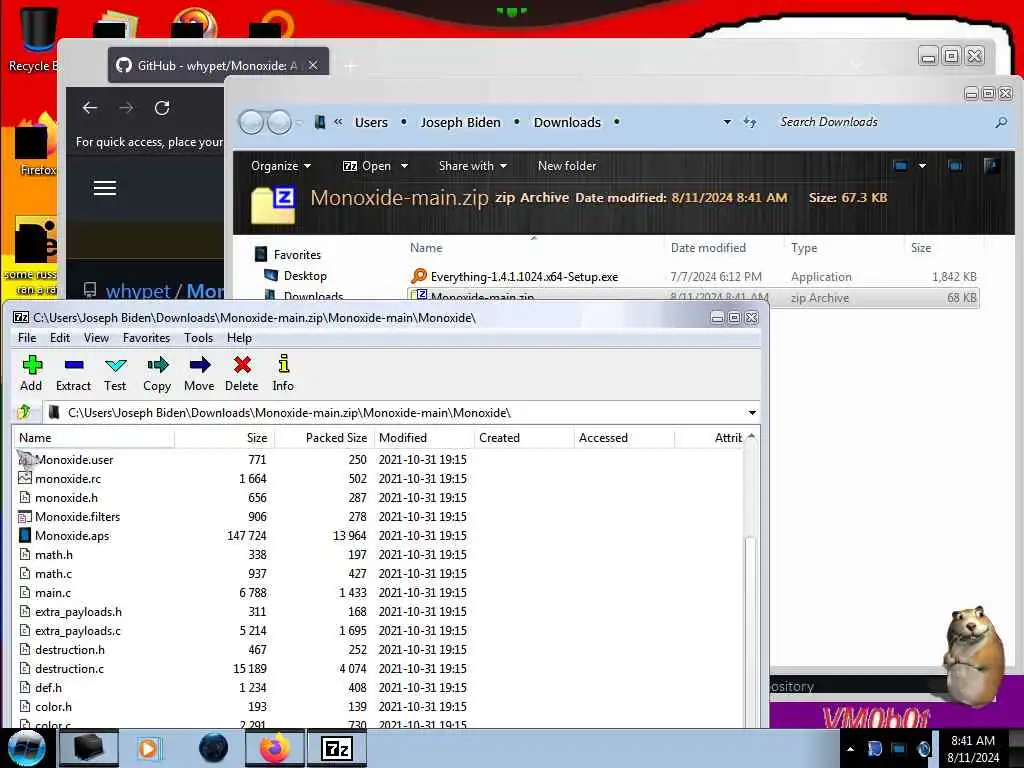Click the browser reload button
This screenshot has width=1024, height=768.
(x=162, y=108)
